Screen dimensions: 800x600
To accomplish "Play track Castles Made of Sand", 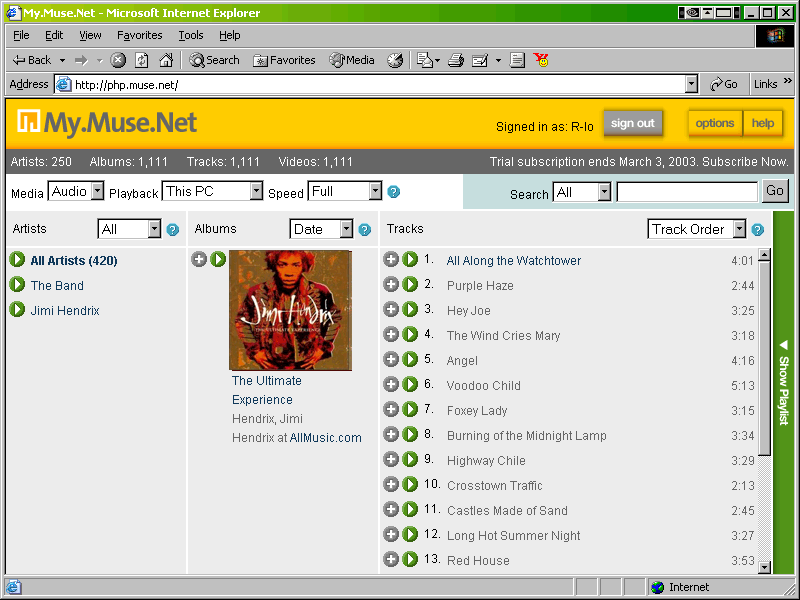I will (410, 509).
